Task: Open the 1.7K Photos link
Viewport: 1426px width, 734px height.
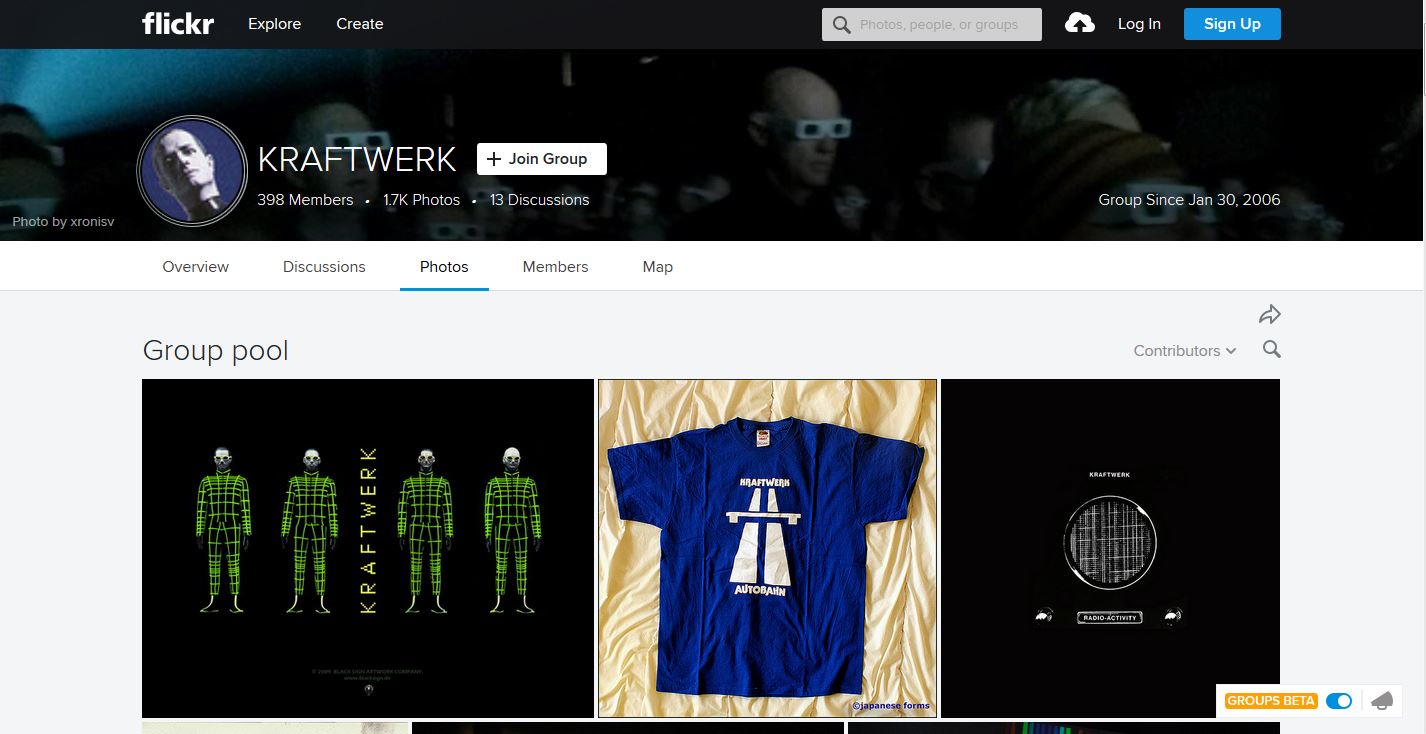Action: point(422,200)
